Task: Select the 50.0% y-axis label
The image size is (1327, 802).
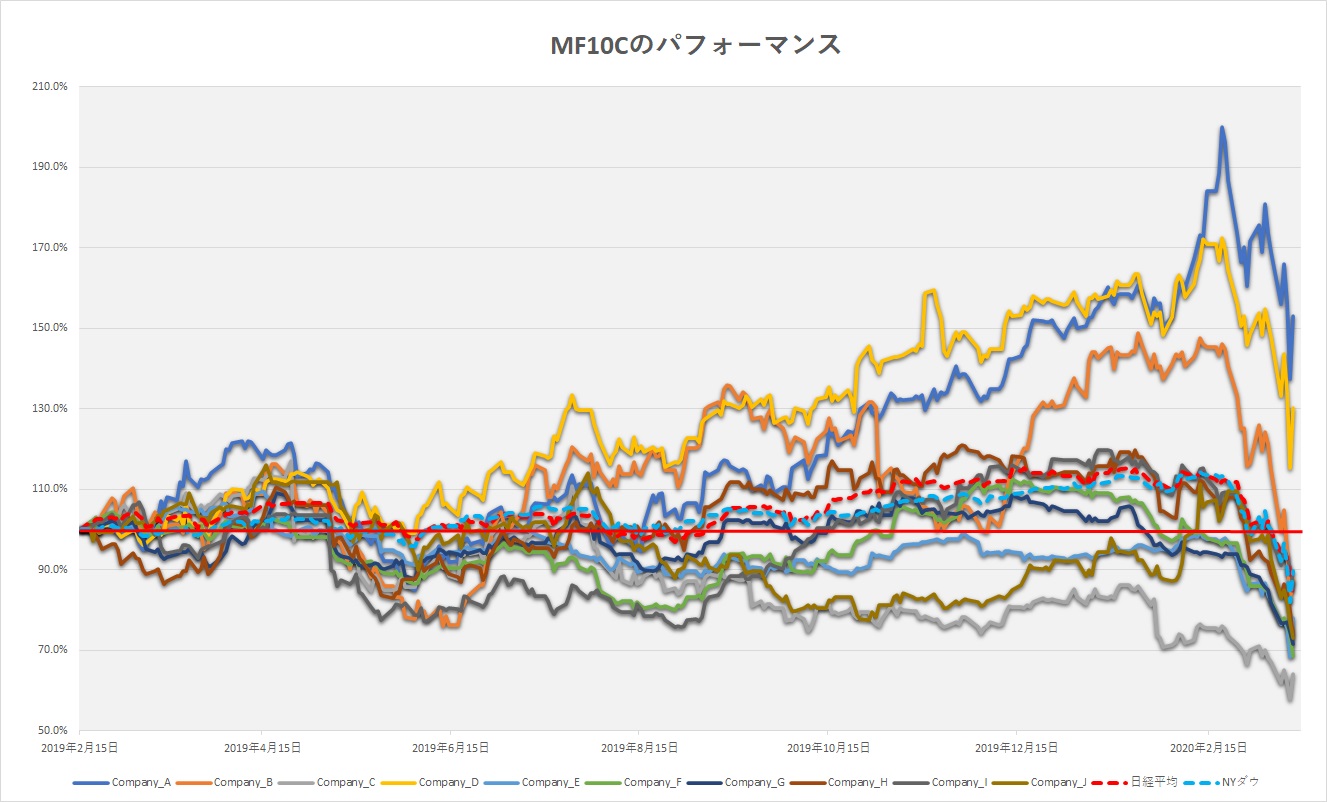Action: point(51,731)
